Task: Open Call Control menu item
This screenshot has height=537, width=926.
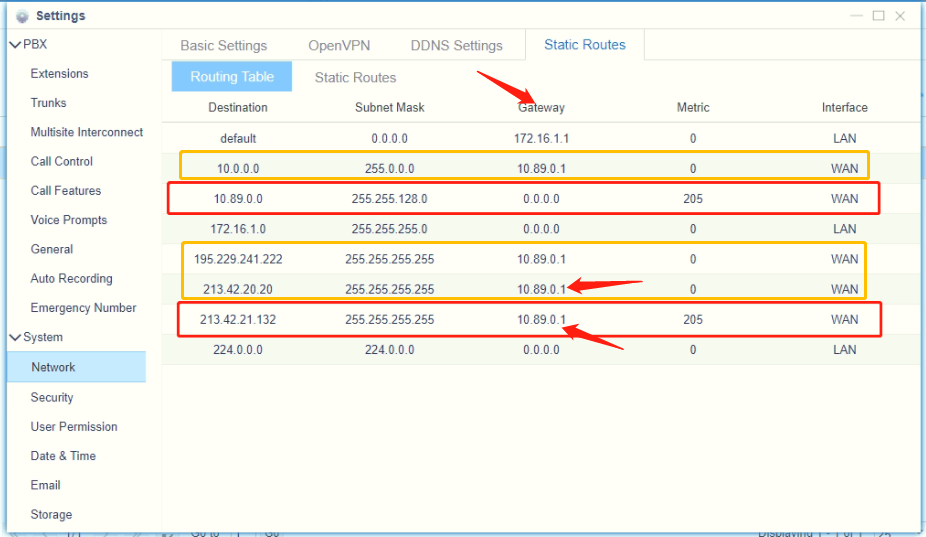Action: coord(61,161)
